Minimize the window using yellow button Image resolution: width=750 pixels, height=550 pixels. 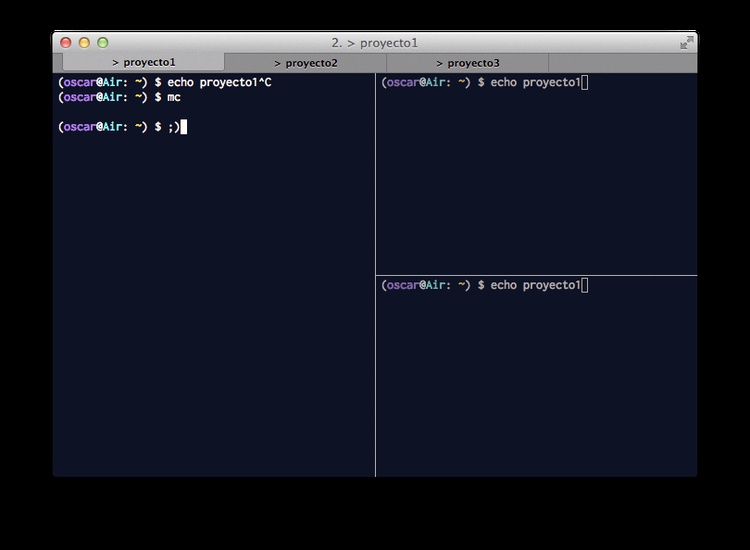[x=84, y=43]
